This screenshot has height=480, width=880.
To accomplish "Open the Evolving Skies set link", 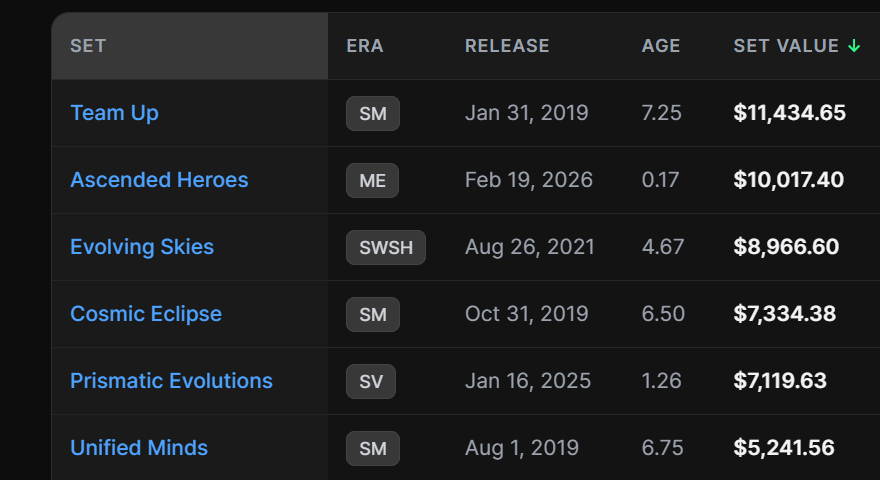I will 142,247.
